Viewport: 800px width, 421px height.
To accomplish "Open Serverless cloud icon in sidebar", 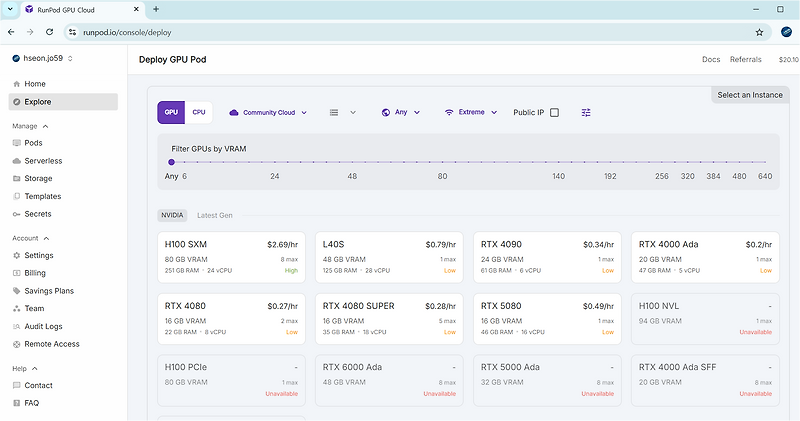I will [x=16, y=161].
